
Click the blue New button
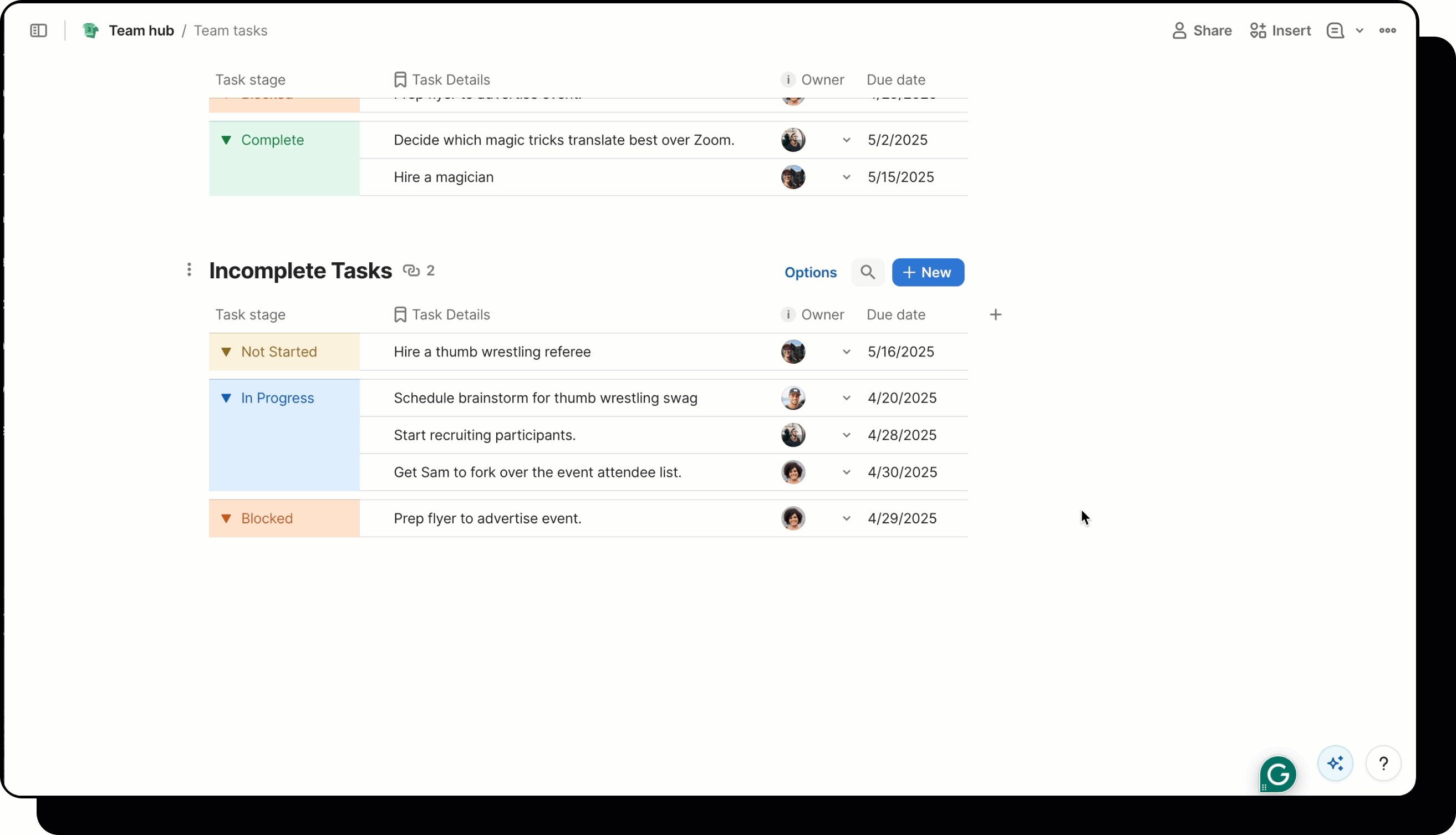click(x=927, y=272)
